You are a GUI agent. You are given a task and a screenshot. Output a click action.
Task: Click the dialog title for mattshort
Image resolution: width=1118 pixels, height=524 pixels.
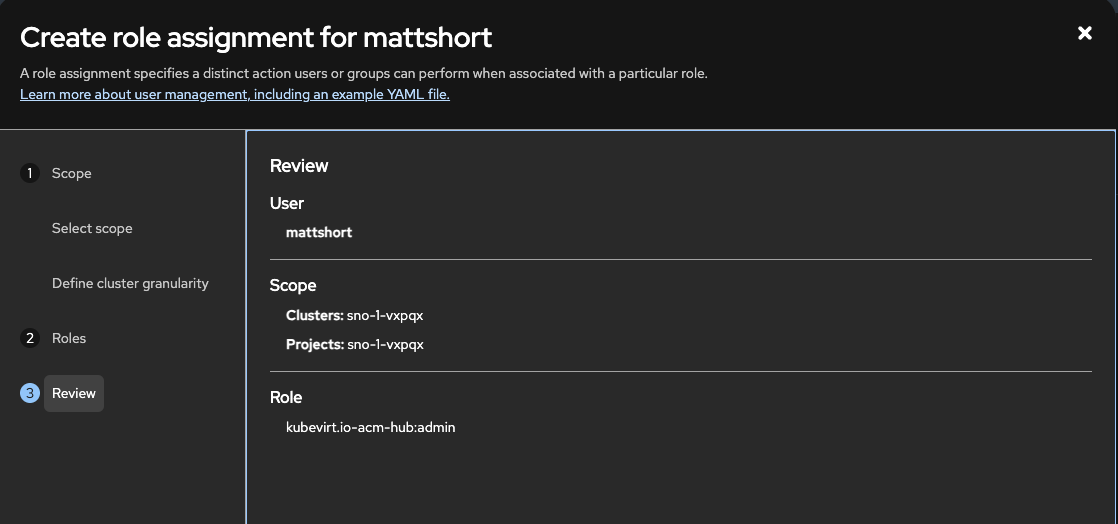(256, 38)
